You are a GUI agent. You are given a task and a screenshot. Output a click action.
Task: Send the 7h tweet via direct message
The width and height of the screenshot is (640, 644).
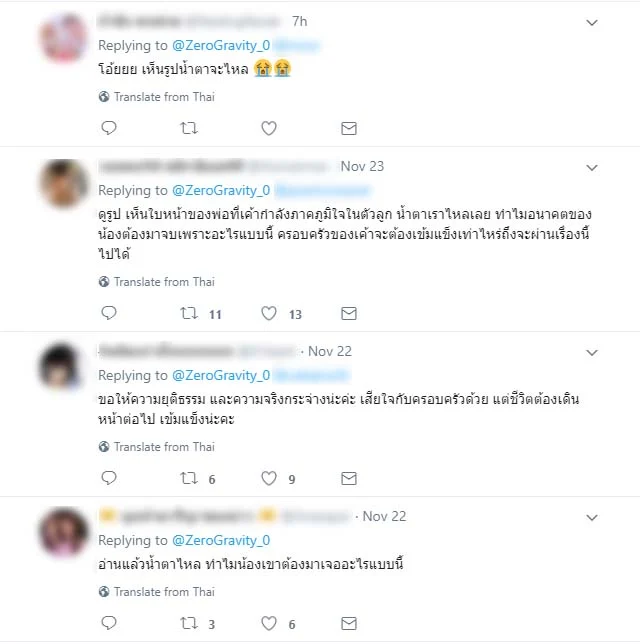point(349,129)
